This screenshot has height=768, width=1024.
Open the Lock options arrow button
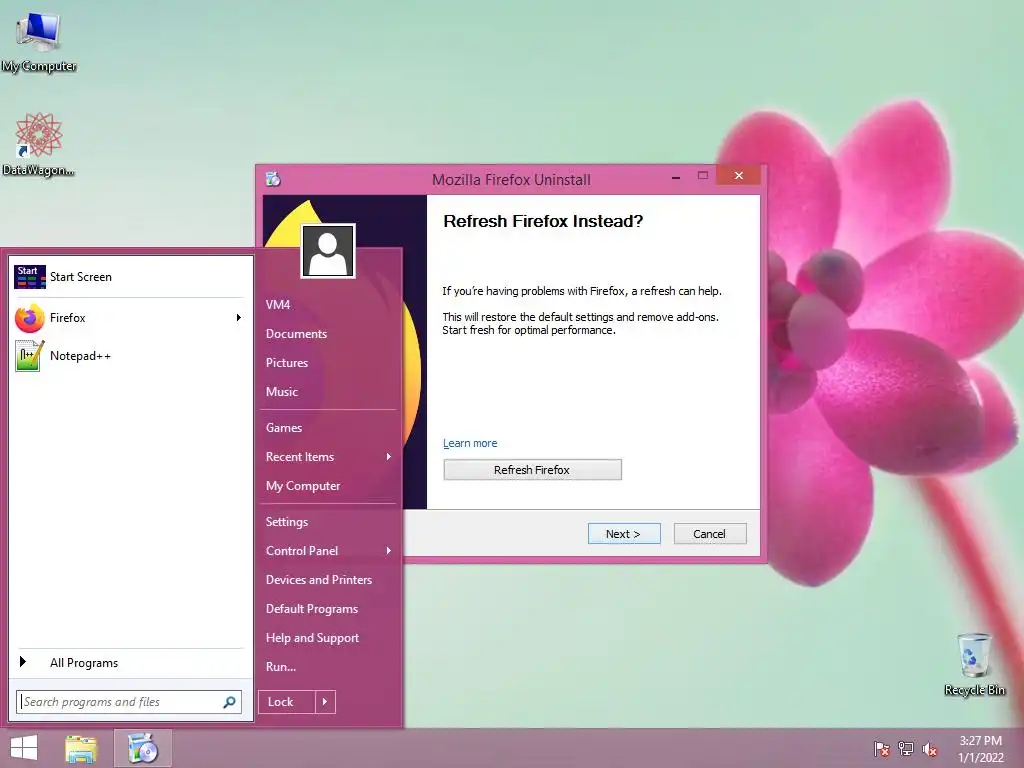coord(325,702)
